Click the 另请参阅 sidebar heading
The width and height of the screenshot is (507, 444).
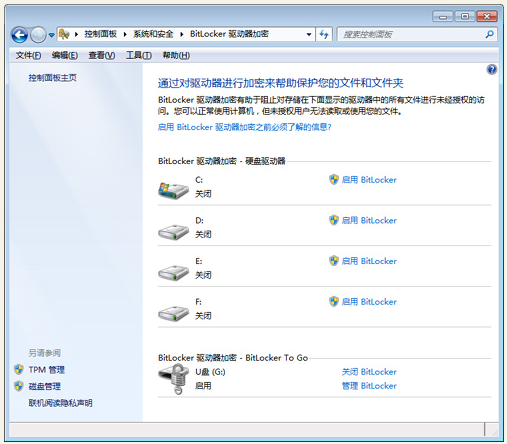[45, 353]
